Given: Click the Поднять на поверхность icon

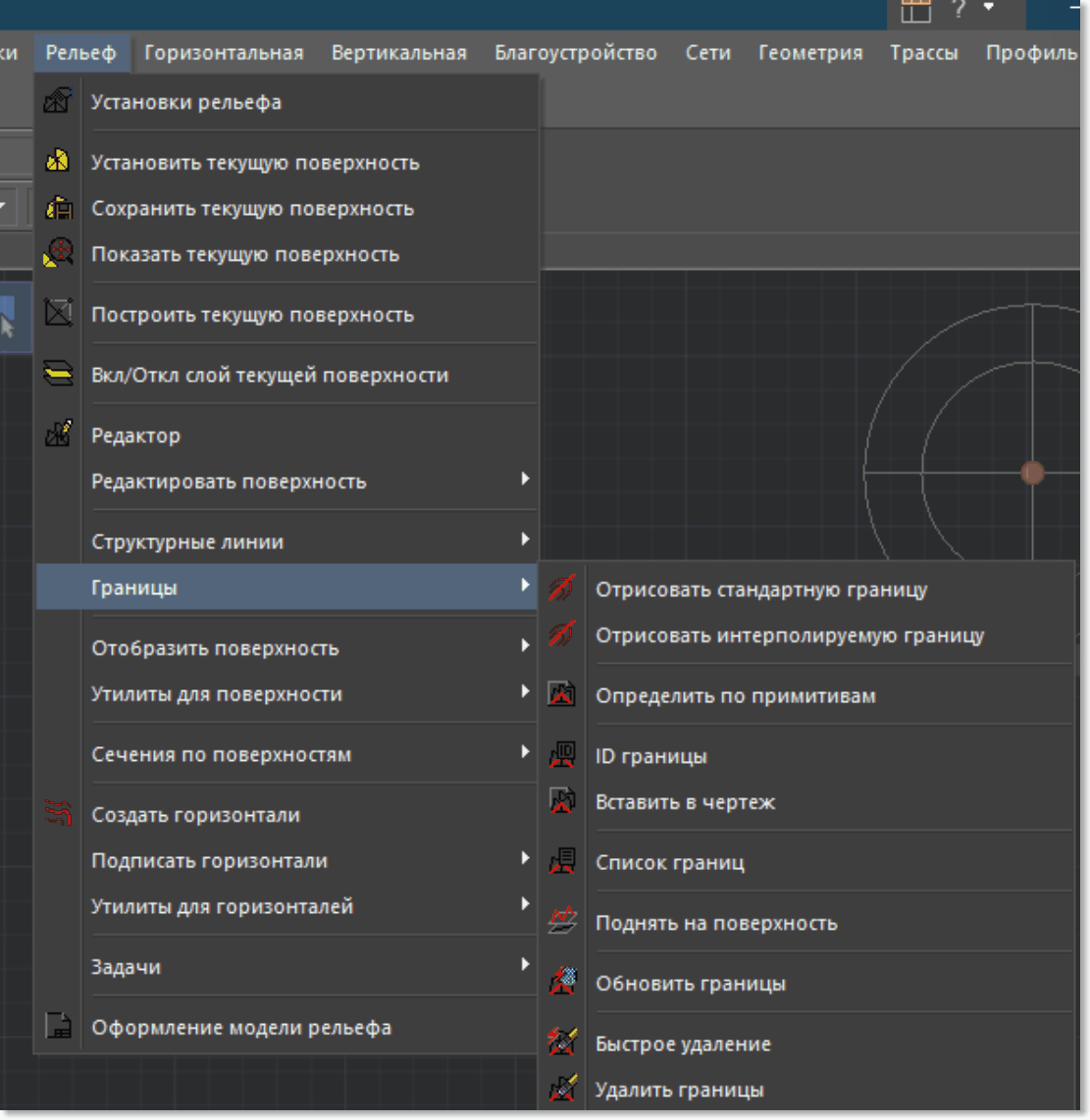Looking at the screenshot, I should tap(561, 922).
